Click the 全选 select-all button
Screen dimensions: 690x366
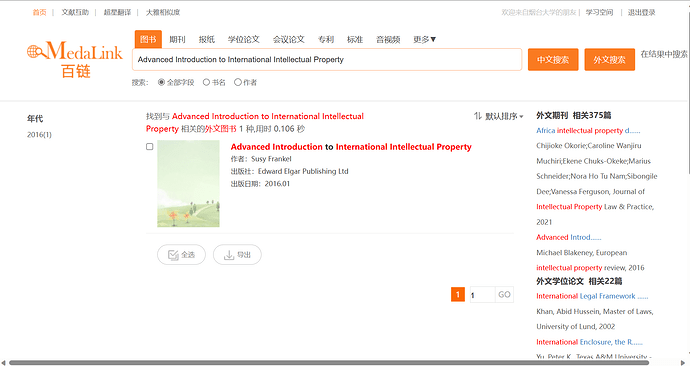tap(181, 255)
